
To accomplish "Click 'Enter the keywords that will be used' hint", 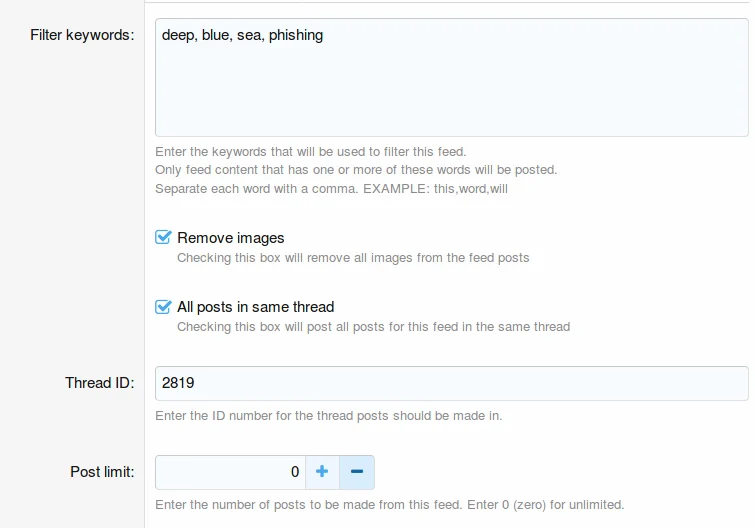I will pos(311,152).
